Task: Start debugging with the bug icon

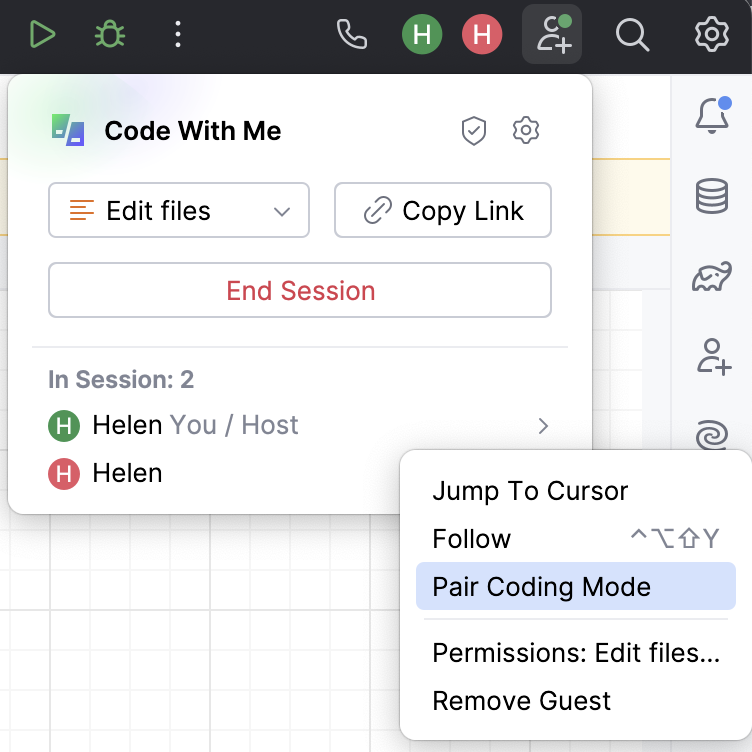Action: (x=110, y=36)
